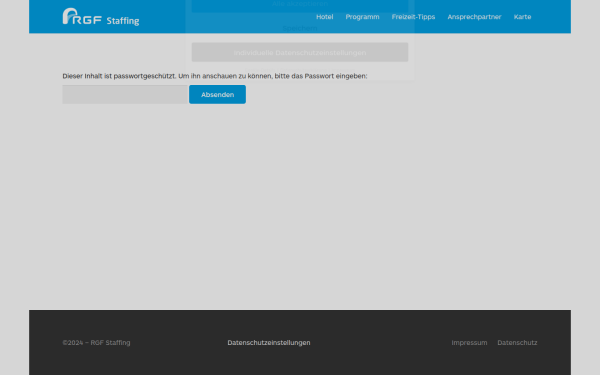Open the Programm menu item

click(362, 17)
